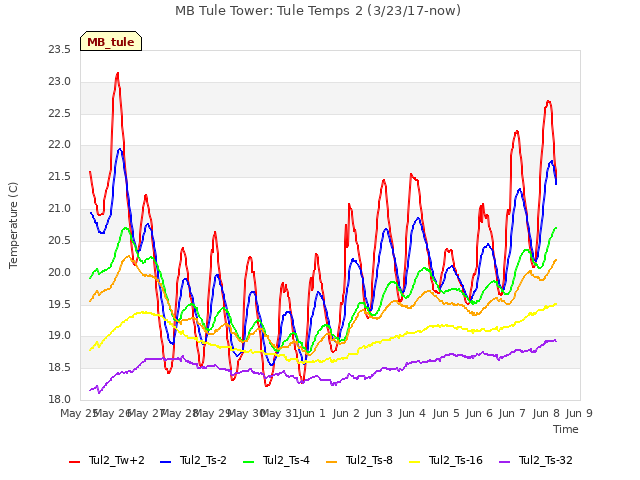Select the Tul2_Tw+2 legend entry
640x480 pixels.
click(x=107, y=460)
